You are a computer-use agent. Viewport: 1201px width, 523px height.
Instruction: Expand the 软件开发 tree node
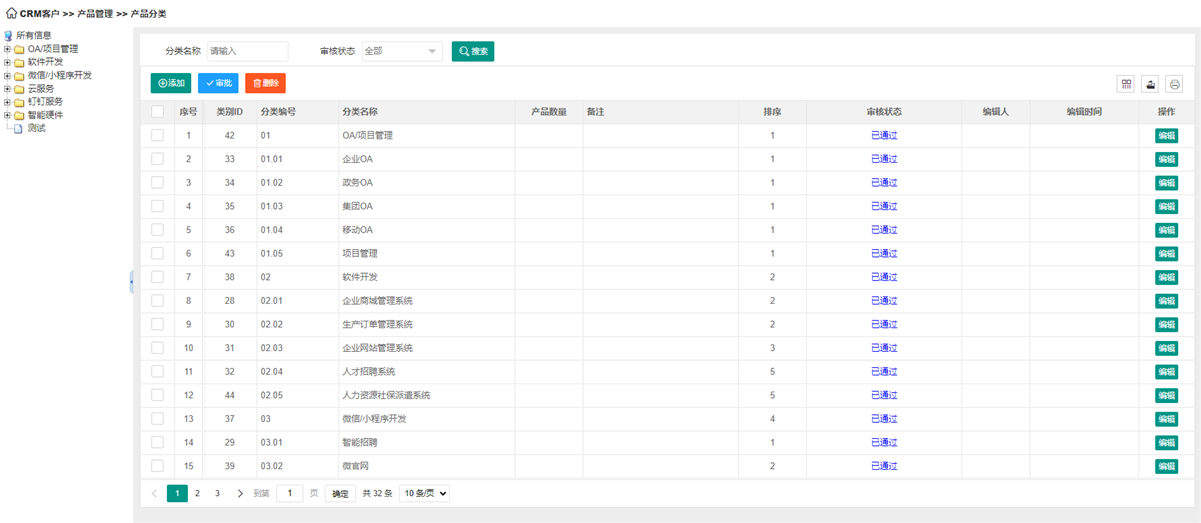[x=7, y=62]
